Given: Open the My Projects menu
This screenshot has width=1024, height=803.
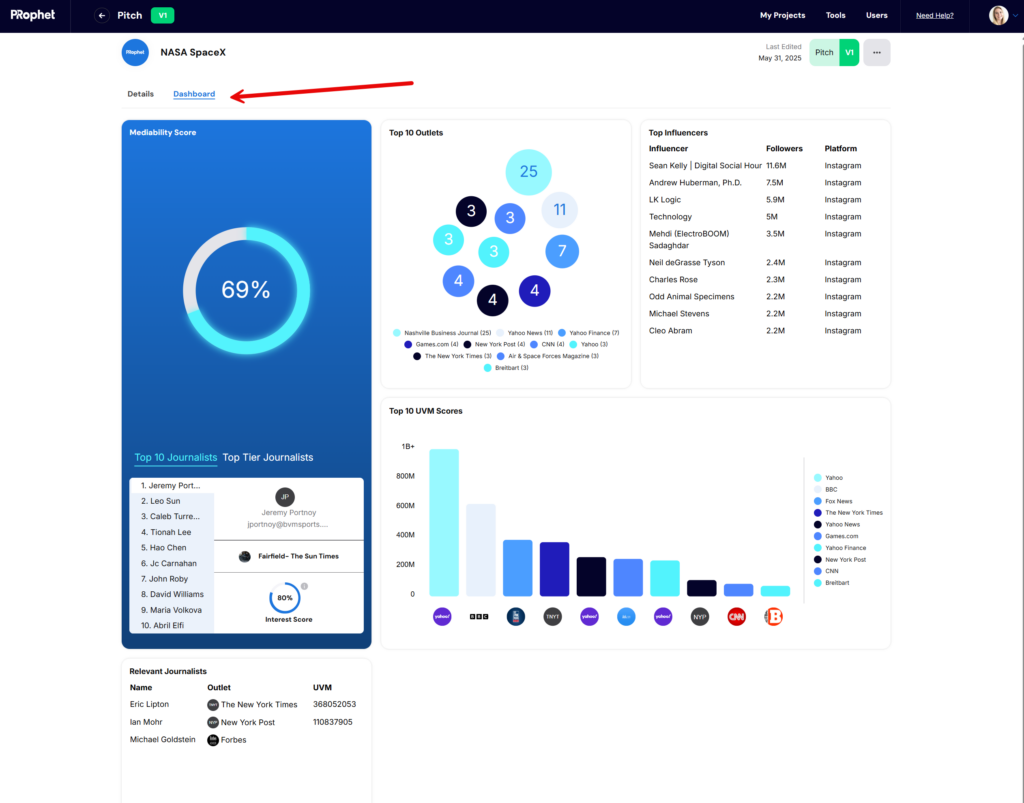Looking at the screenshot, I should 782,16.
